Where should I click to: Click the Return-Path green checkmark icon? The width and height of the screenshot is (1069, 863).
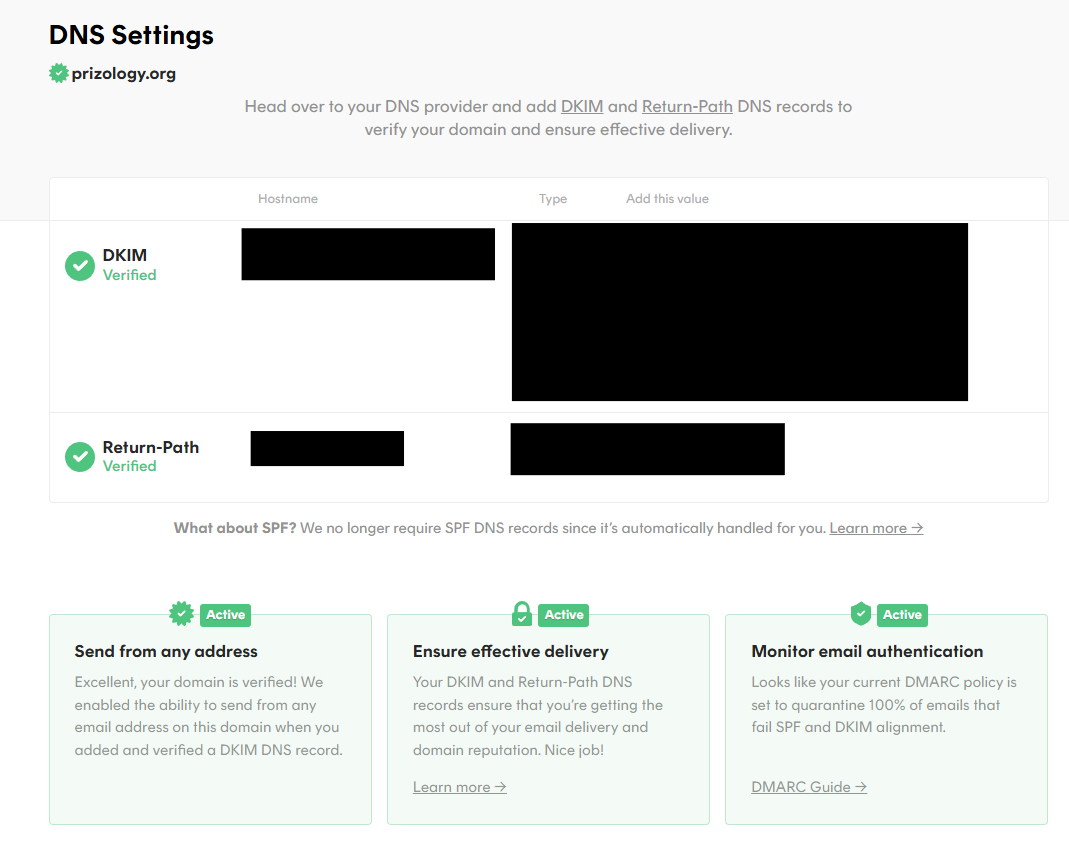pos(80,457)
